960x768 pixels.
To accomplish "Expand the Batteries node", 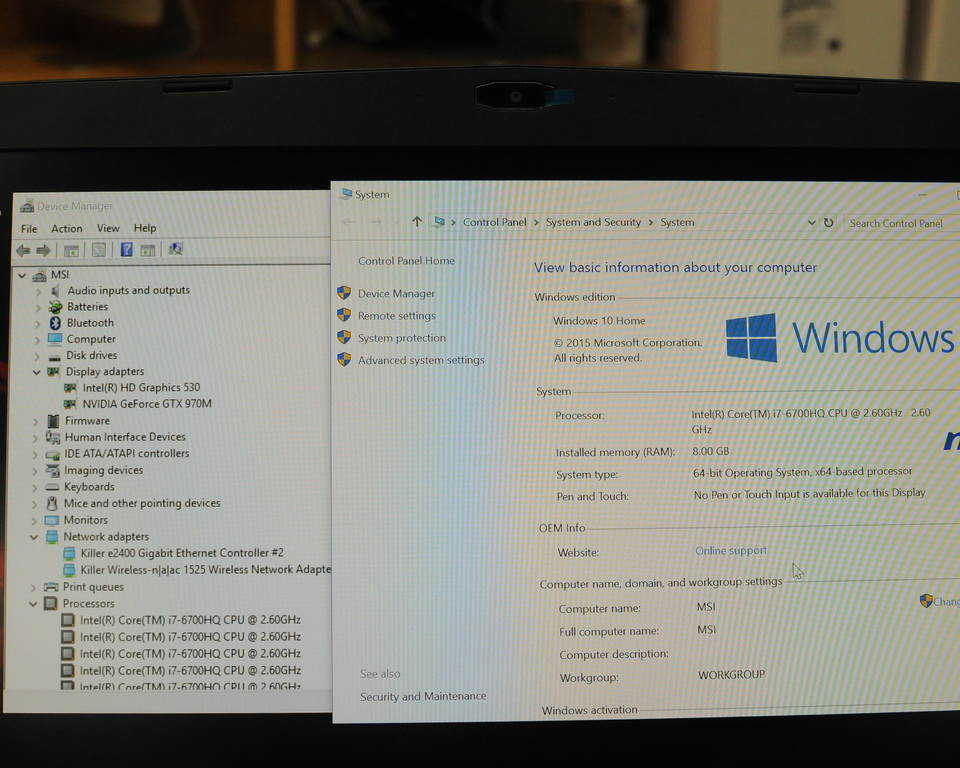I will pyautogui.click(x=38, y=307).
